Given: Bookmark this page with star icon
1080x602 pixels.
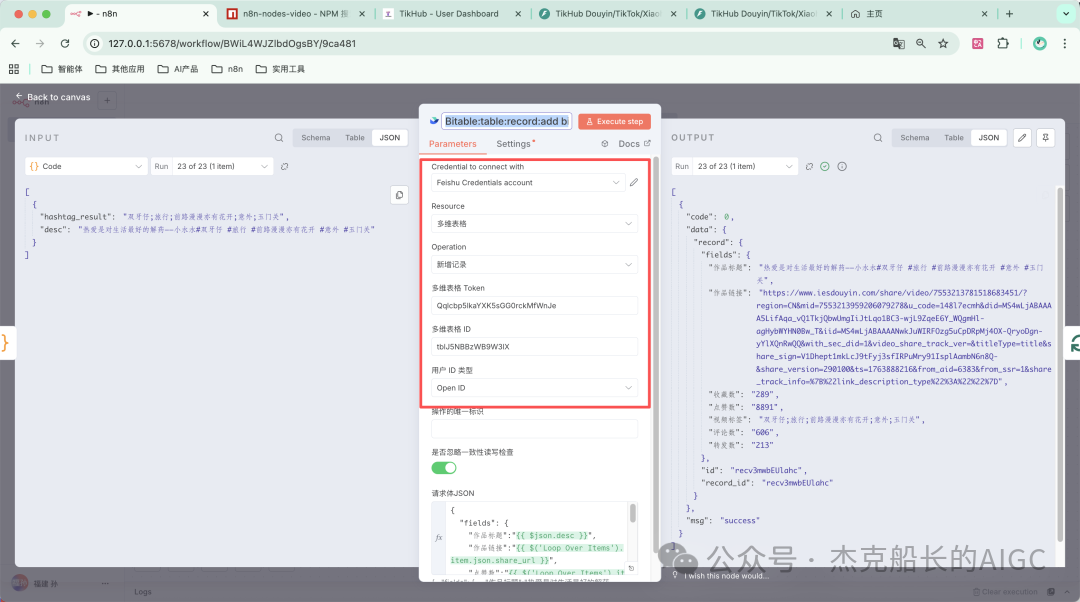Looking at the screenshot, I should coord(943,43).
